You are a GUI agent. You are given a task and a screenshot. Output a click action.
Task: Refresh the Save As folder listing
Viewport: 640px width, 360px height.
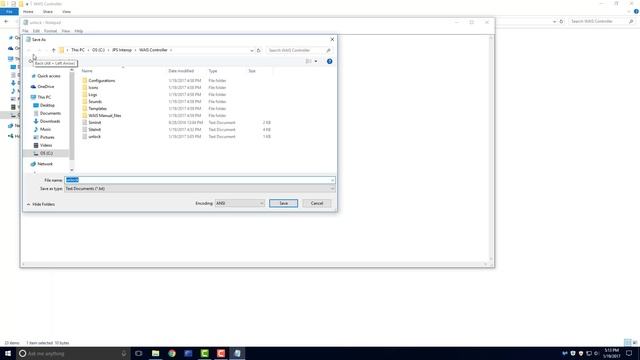click(258, 50)
